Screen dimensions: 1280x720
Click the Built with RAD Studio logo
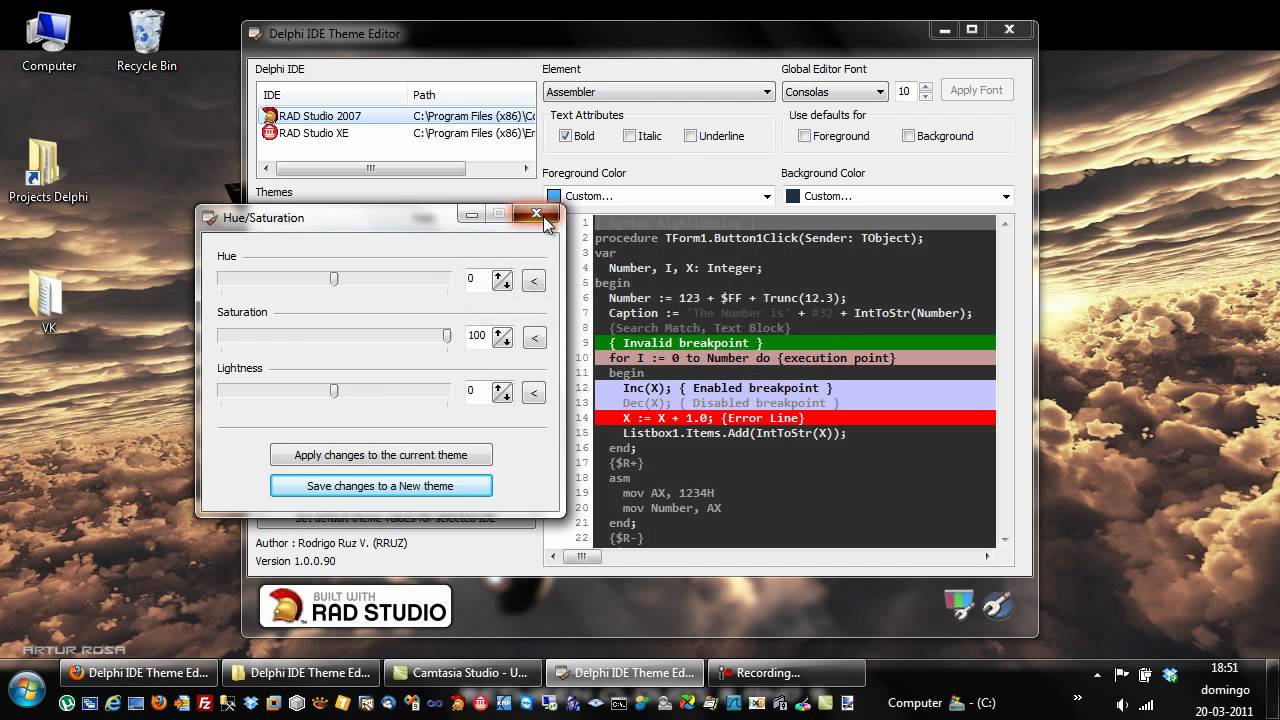pyautogui.click(x=355, y=606)
